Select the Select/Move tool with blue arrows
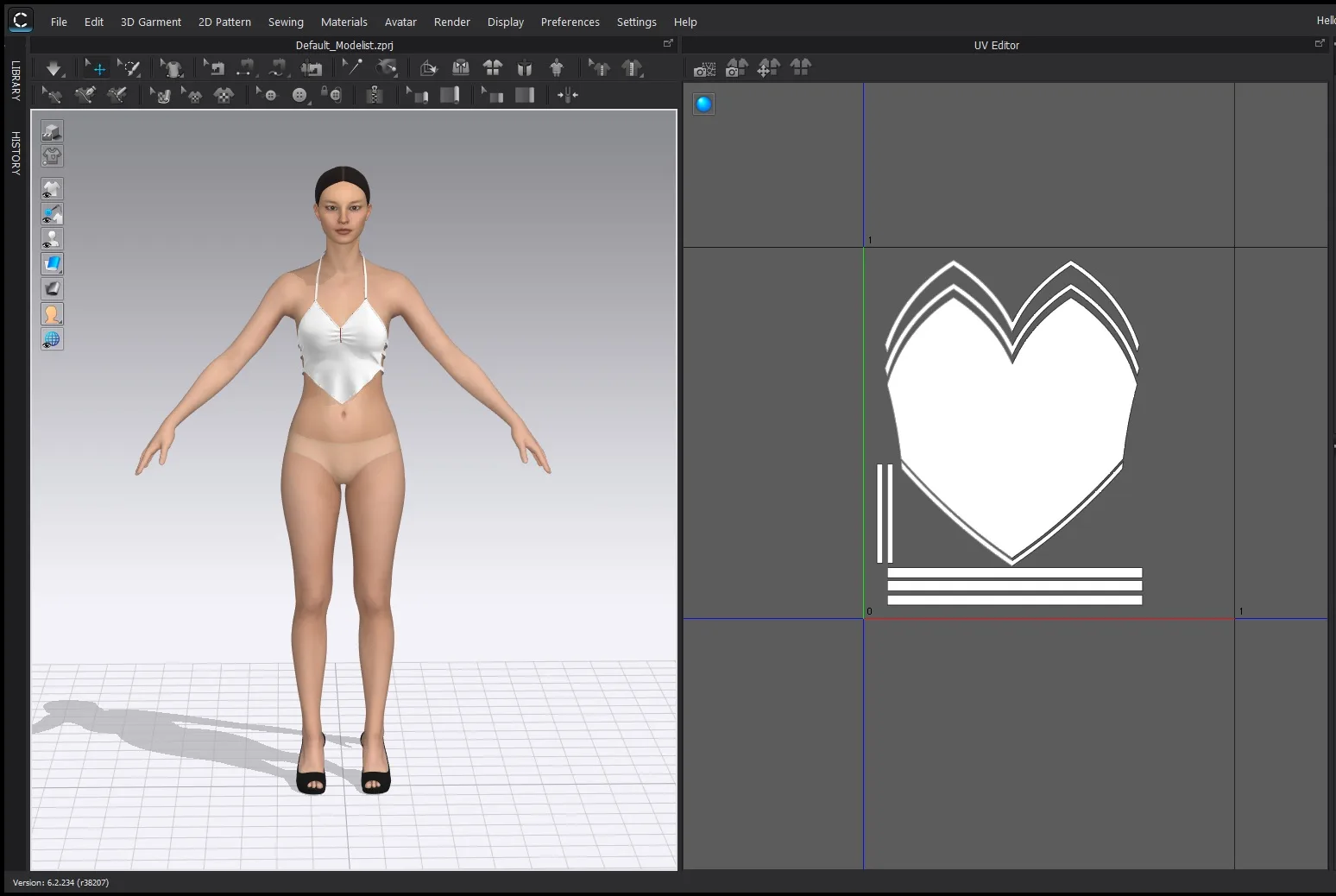 95,68
